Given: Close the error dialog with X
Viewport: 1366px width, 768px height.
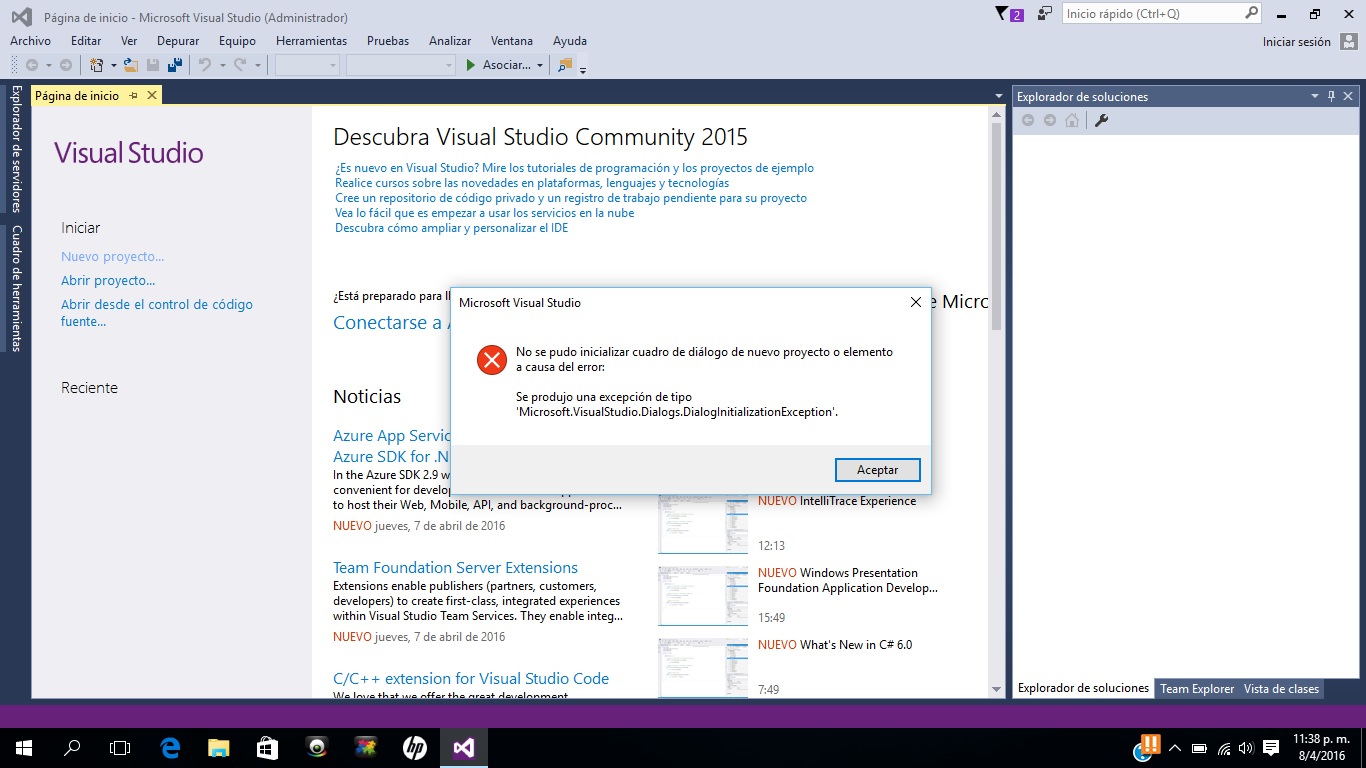Looking at the screenshot, I should coord(915,302).
